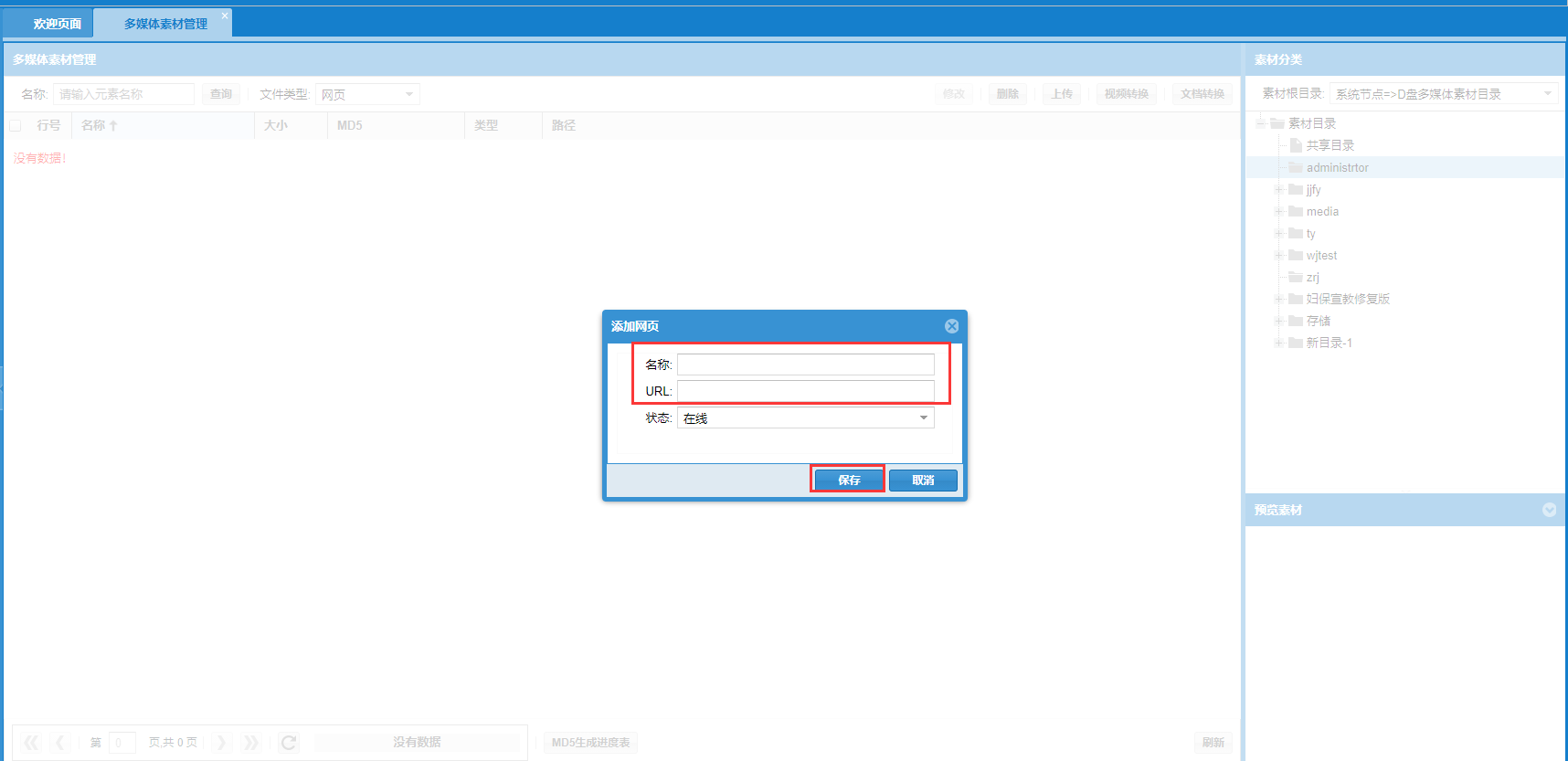The width and height of the screenshot is (1568, 761).
Task: Select the ty folder label
Action: click(x=1310, y=233)
